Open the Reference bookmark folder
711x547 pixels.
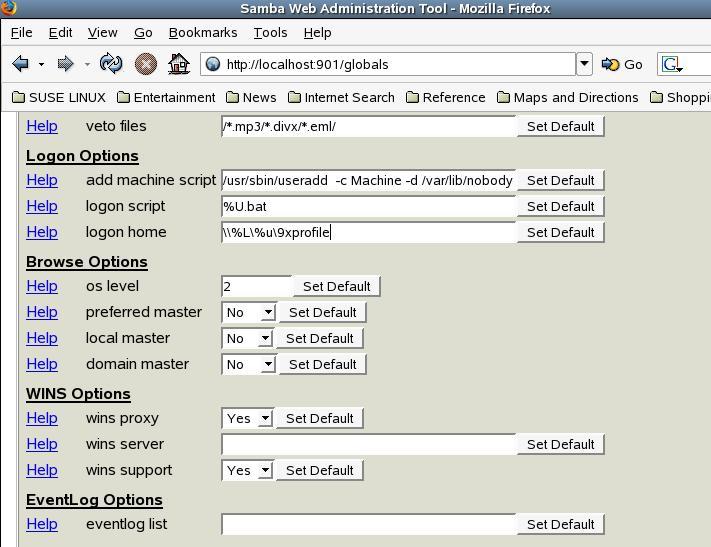pyautogui.click(x=445, y=98)
